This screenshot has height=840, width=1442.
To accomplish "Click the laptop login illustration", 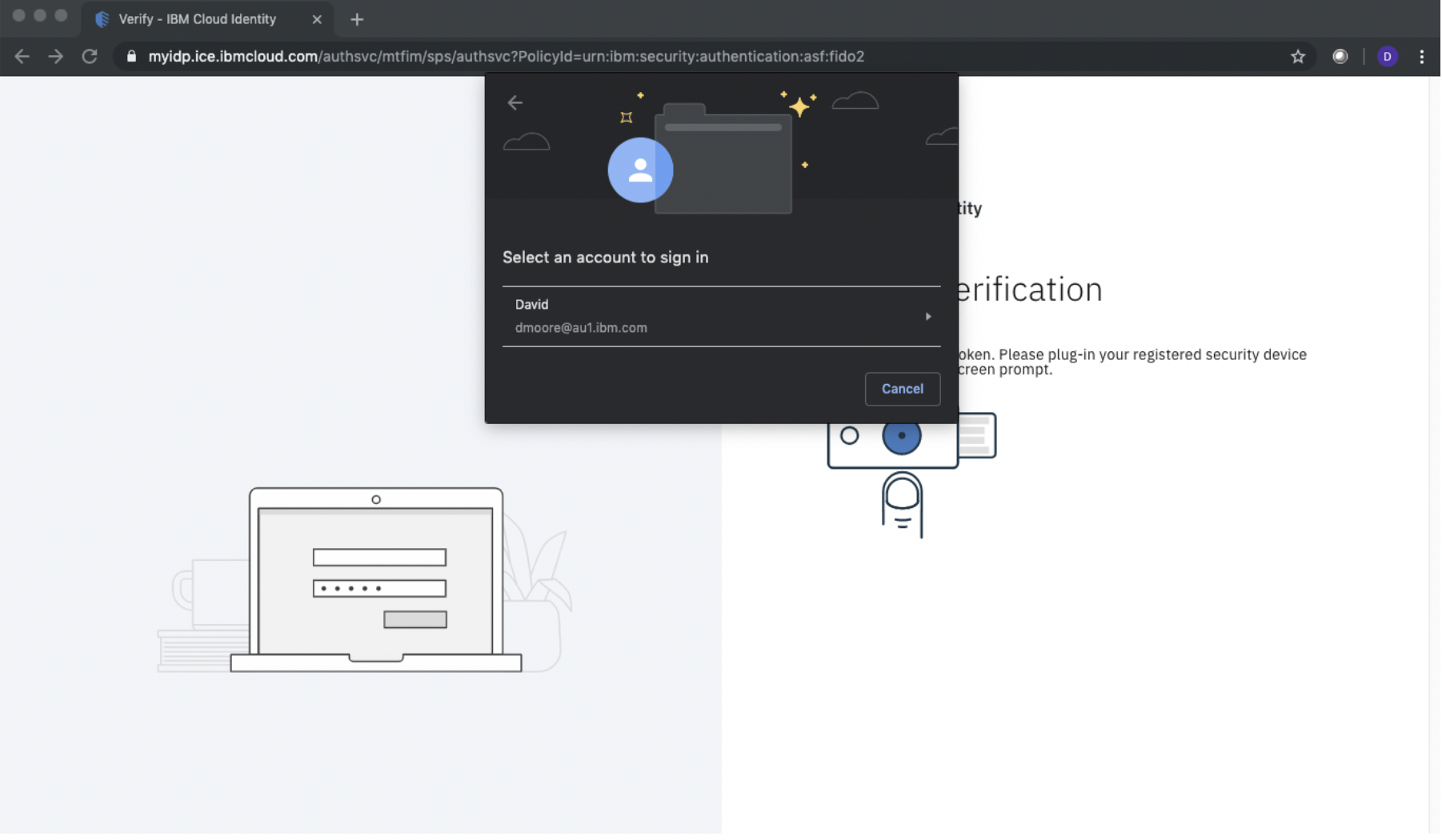I will coord(376,580).
